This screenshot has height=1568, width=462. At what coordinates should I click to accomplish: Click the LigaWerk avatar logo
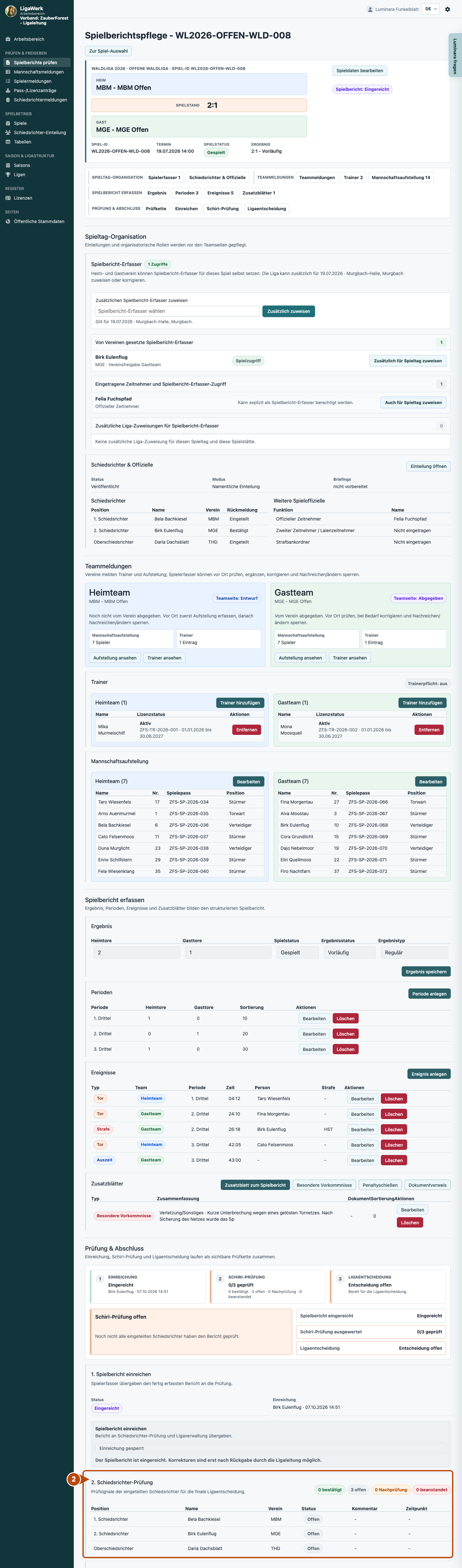tap(11, 12)
